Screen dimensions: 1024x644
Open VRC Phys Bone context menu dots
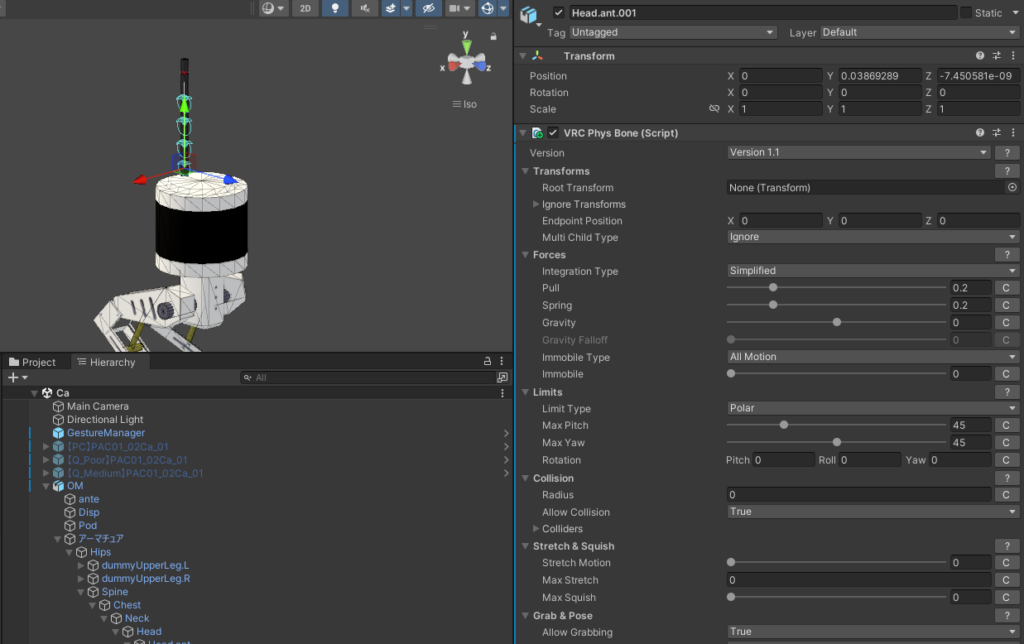pos(1015,132)
